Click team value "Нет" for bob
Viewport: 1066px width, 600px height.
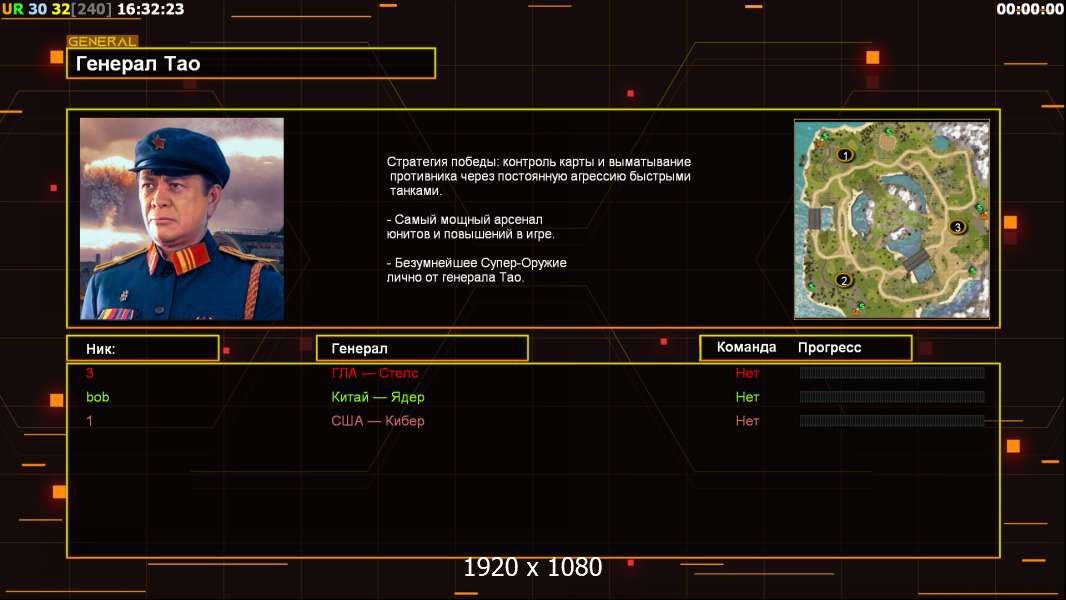pyautogui.click(x=747, y=397)
